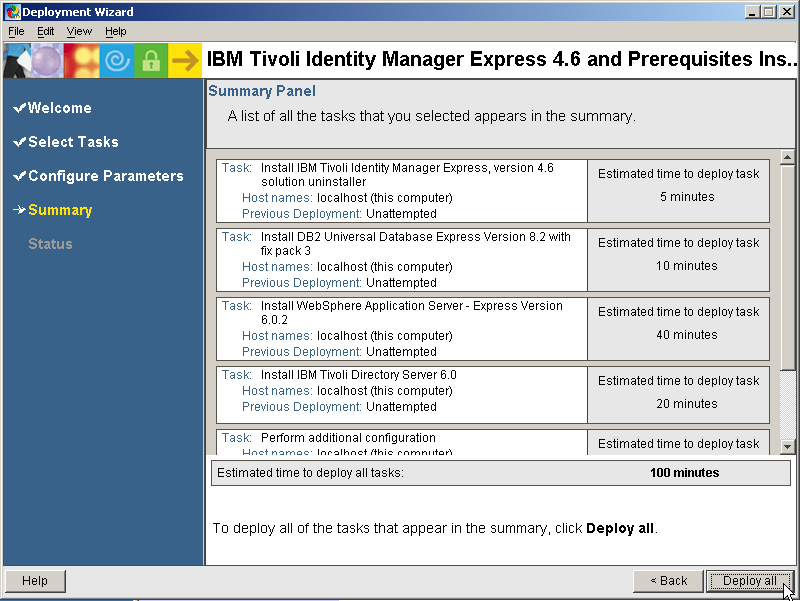
Task: Click the Tivoli Identity Manager Express task text
Action: click(x=407, y=174)
